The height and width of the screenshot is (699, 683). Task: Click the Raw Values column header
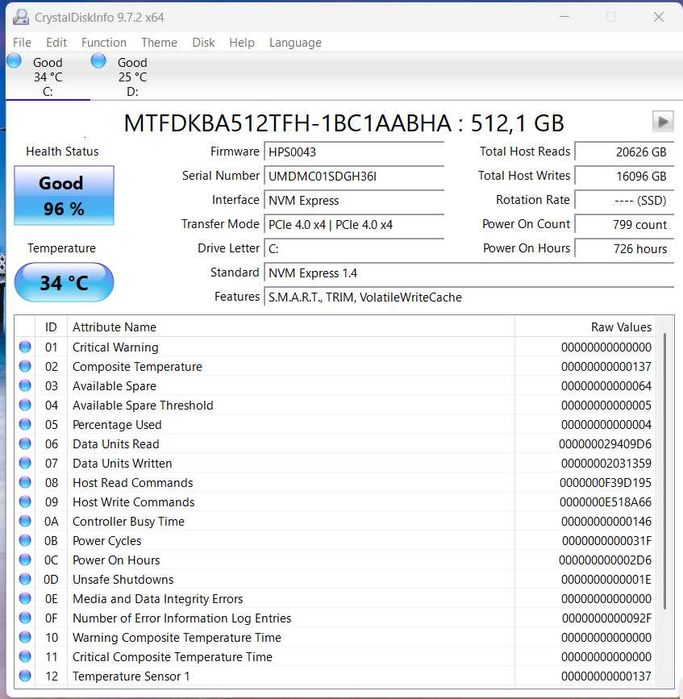coord(585,327)
